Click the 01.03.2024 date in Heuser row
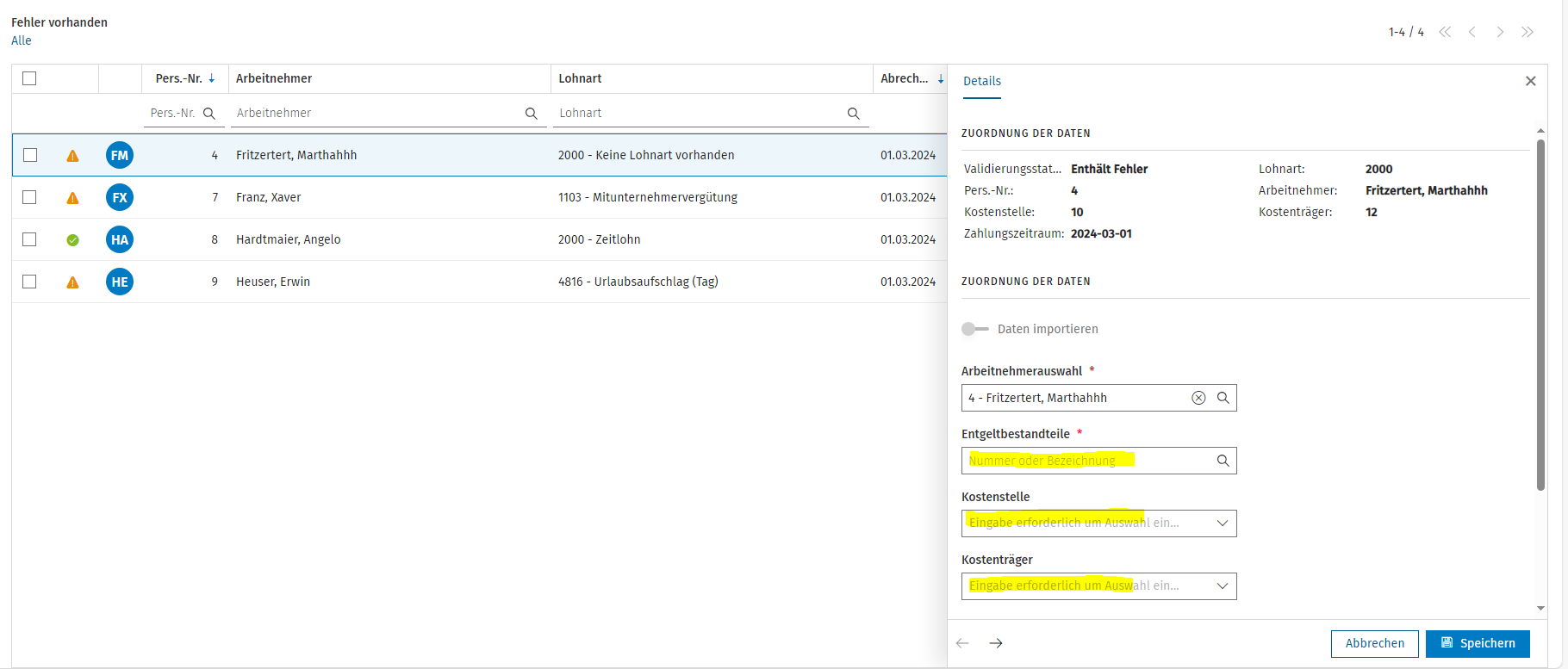The image size is (1568, 669). click(908, 282)
